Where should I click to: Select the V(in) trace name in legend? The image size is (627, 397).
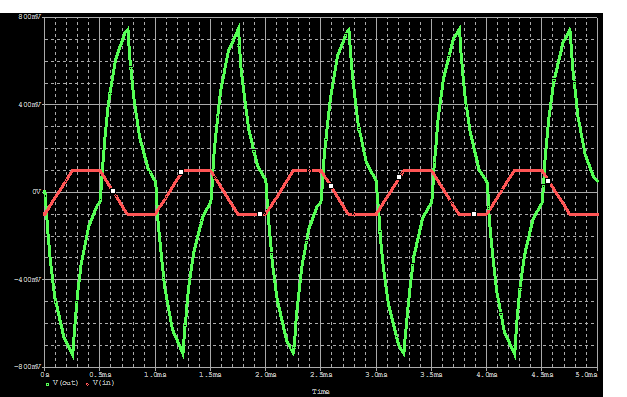(104, 383)
